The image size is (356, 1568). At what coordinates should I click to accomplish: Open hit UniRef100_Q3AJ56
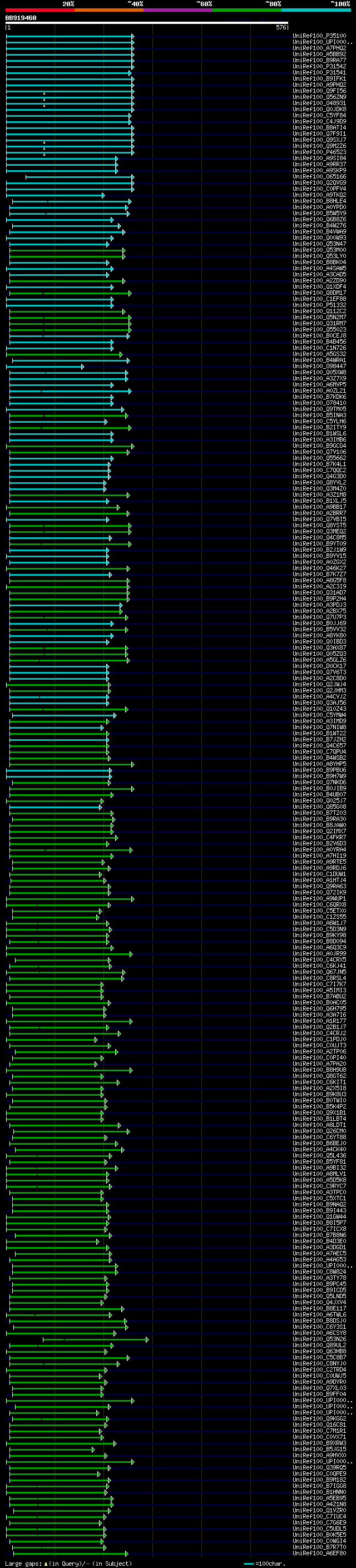319,703
